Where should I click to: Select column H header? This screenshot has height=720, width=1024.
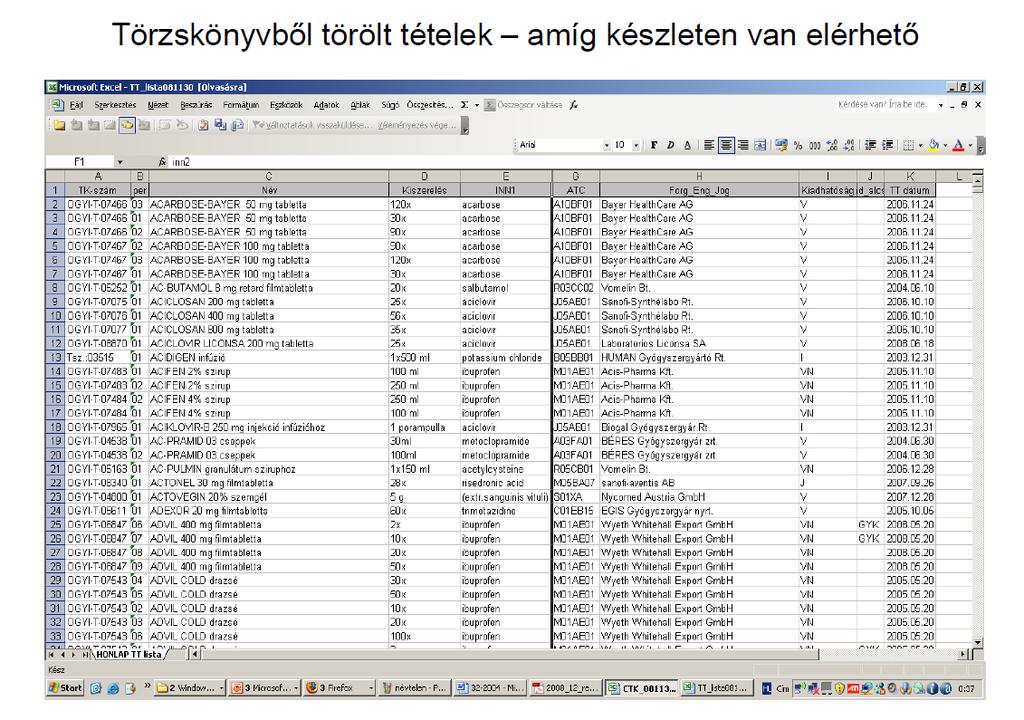click(699, 176)
